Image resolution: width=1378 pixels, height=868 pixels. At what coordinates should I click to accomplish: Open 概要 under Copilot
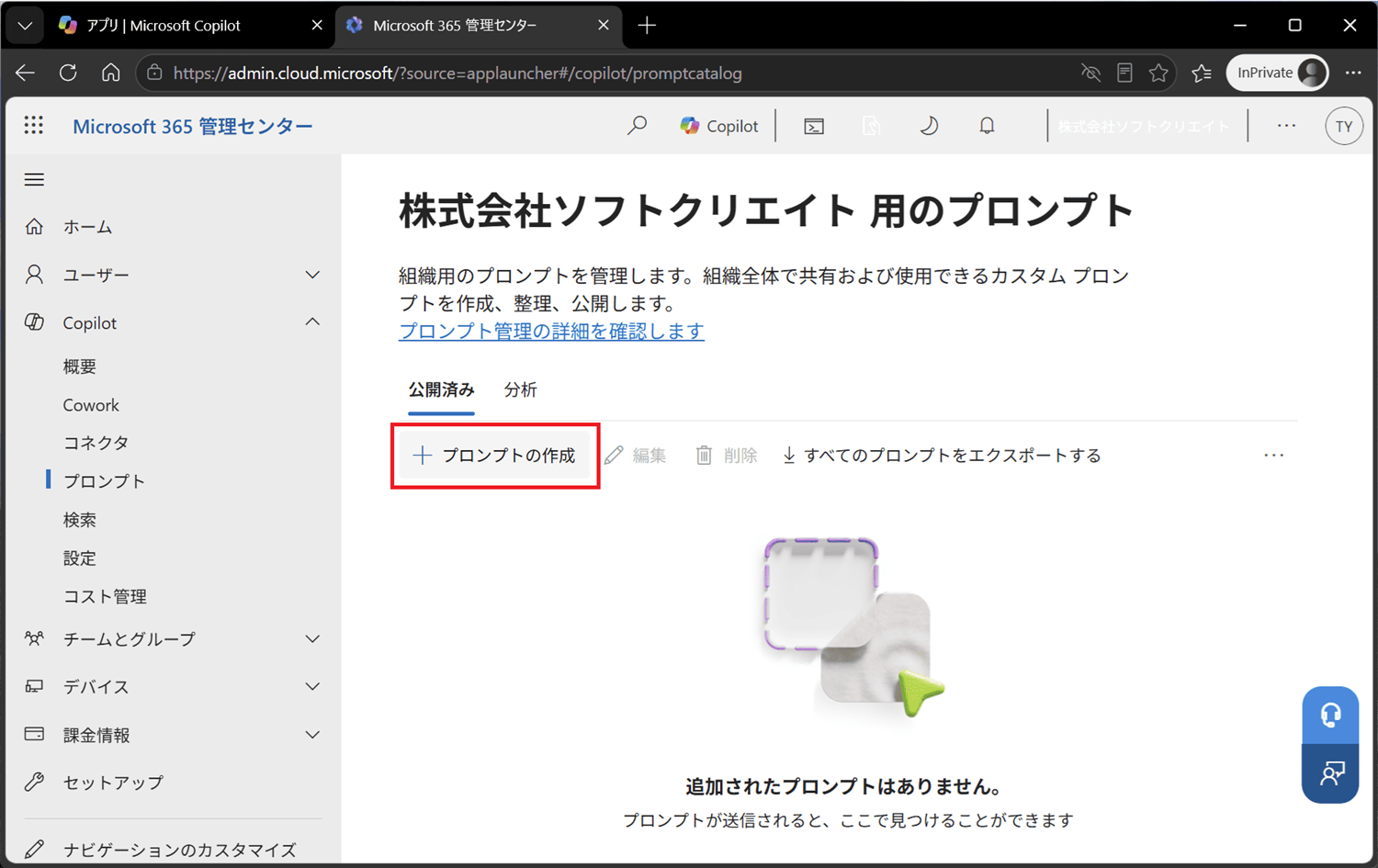pos(79,366)
